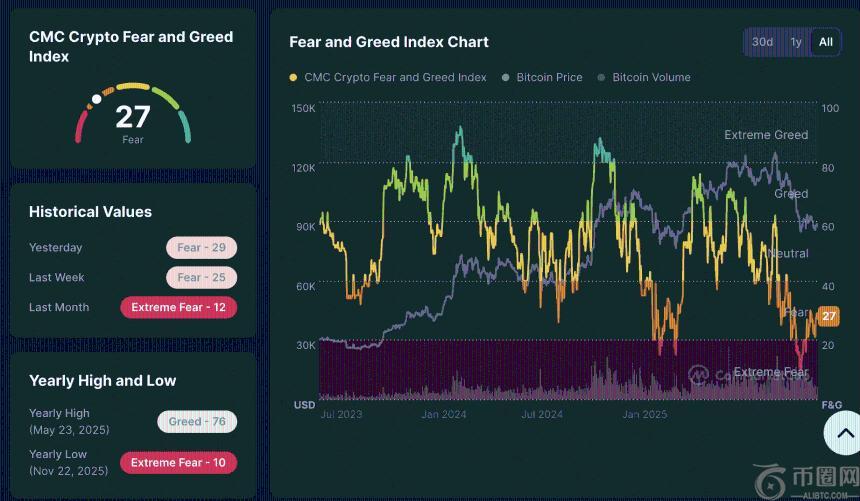Click the Yearly High Greed - 76 badge

196,422
